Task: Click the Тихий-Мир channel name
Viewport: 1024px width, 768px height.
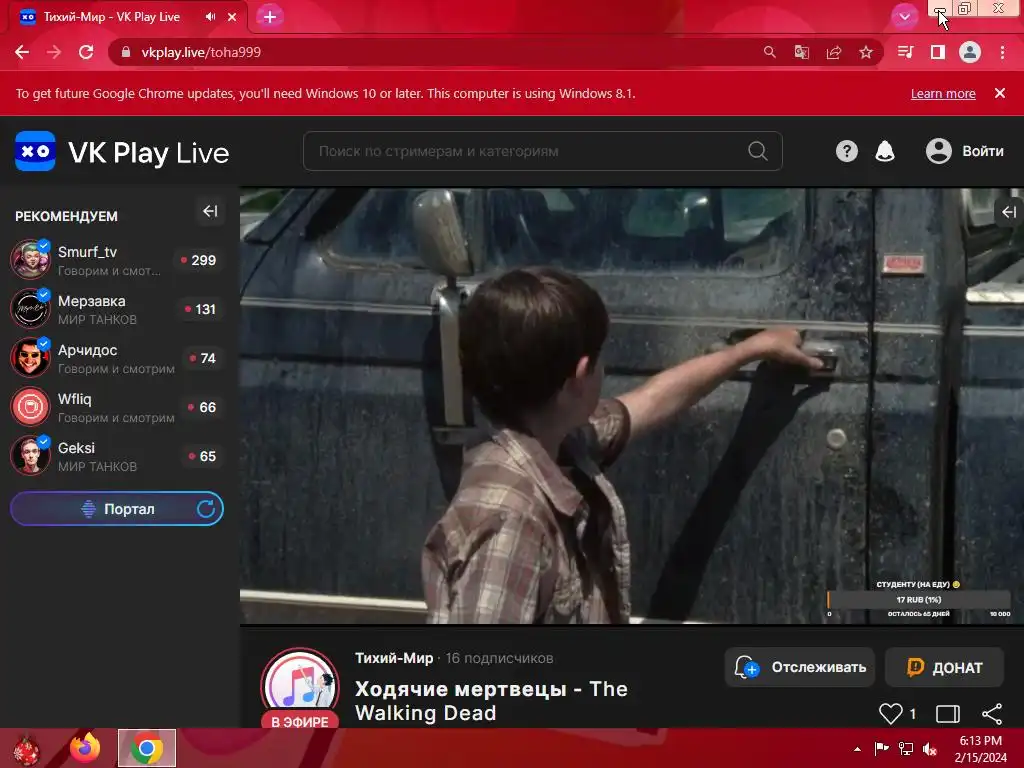Action: [x=394, y=658]
